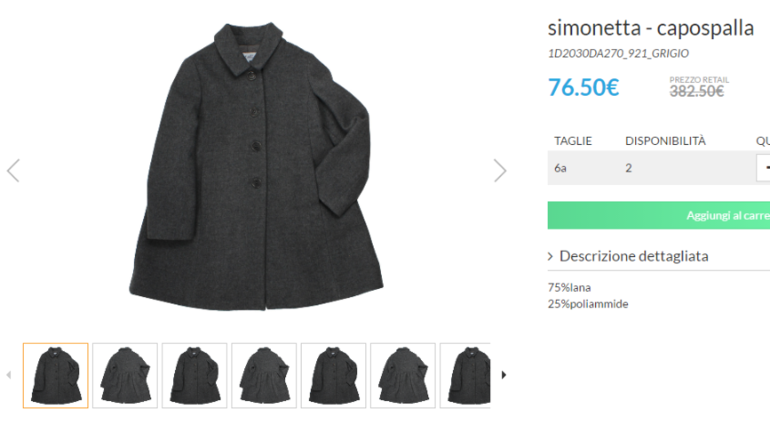Screen dimensions: 770x433
Task: Choose the fourth coat thumbnail
Action: tap(264, 375)
